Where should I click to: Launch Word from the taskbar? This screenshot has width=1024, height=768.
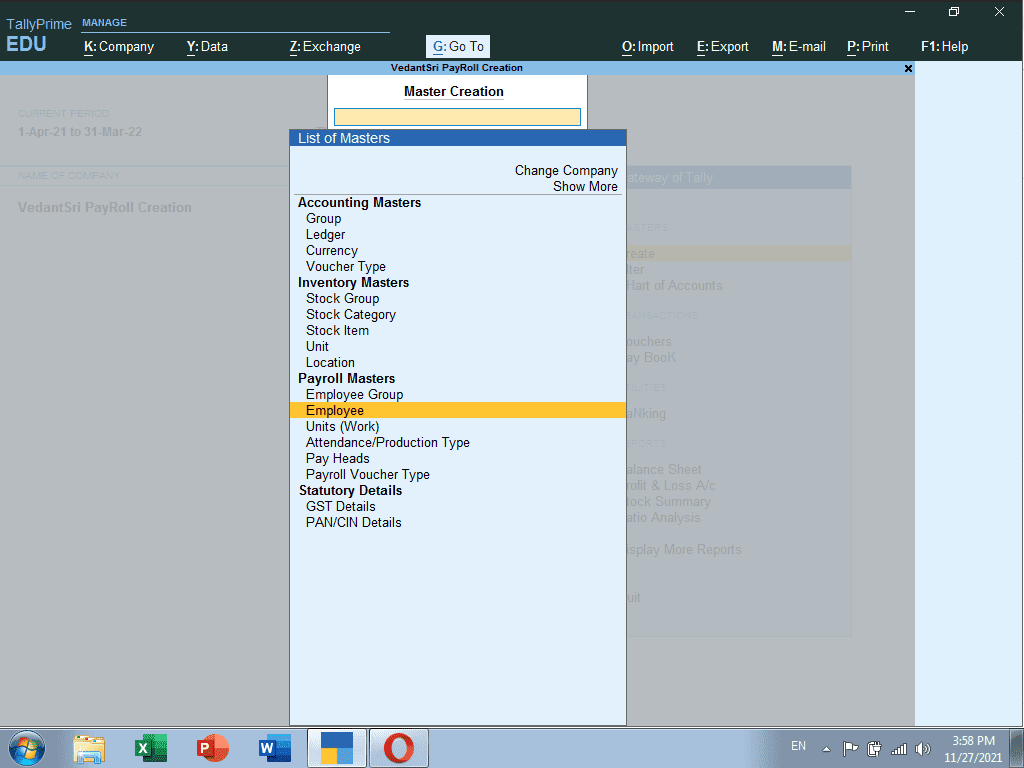[275, 748]
